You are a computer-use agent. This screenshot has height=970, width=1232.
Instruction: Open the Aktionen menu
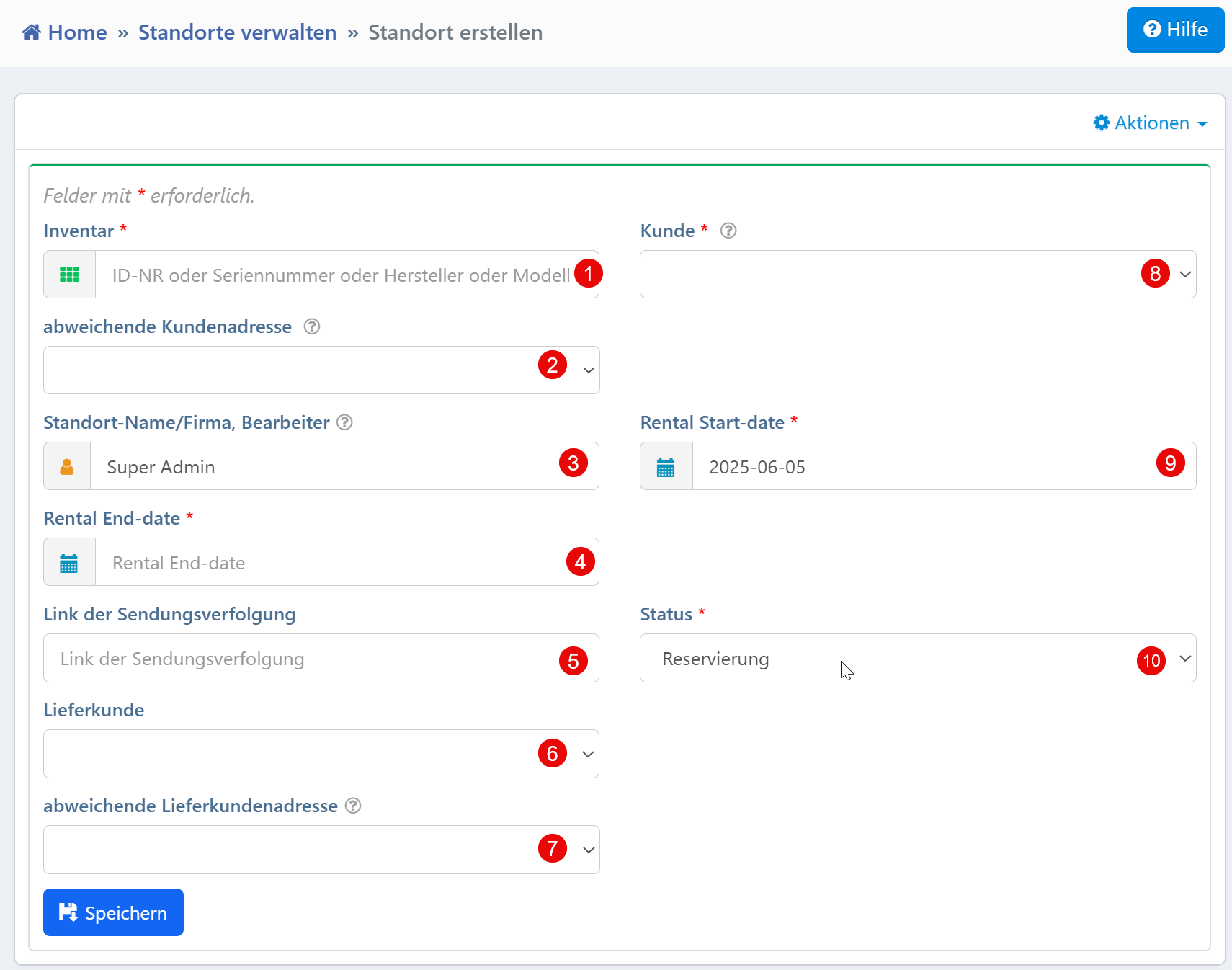1150,123
